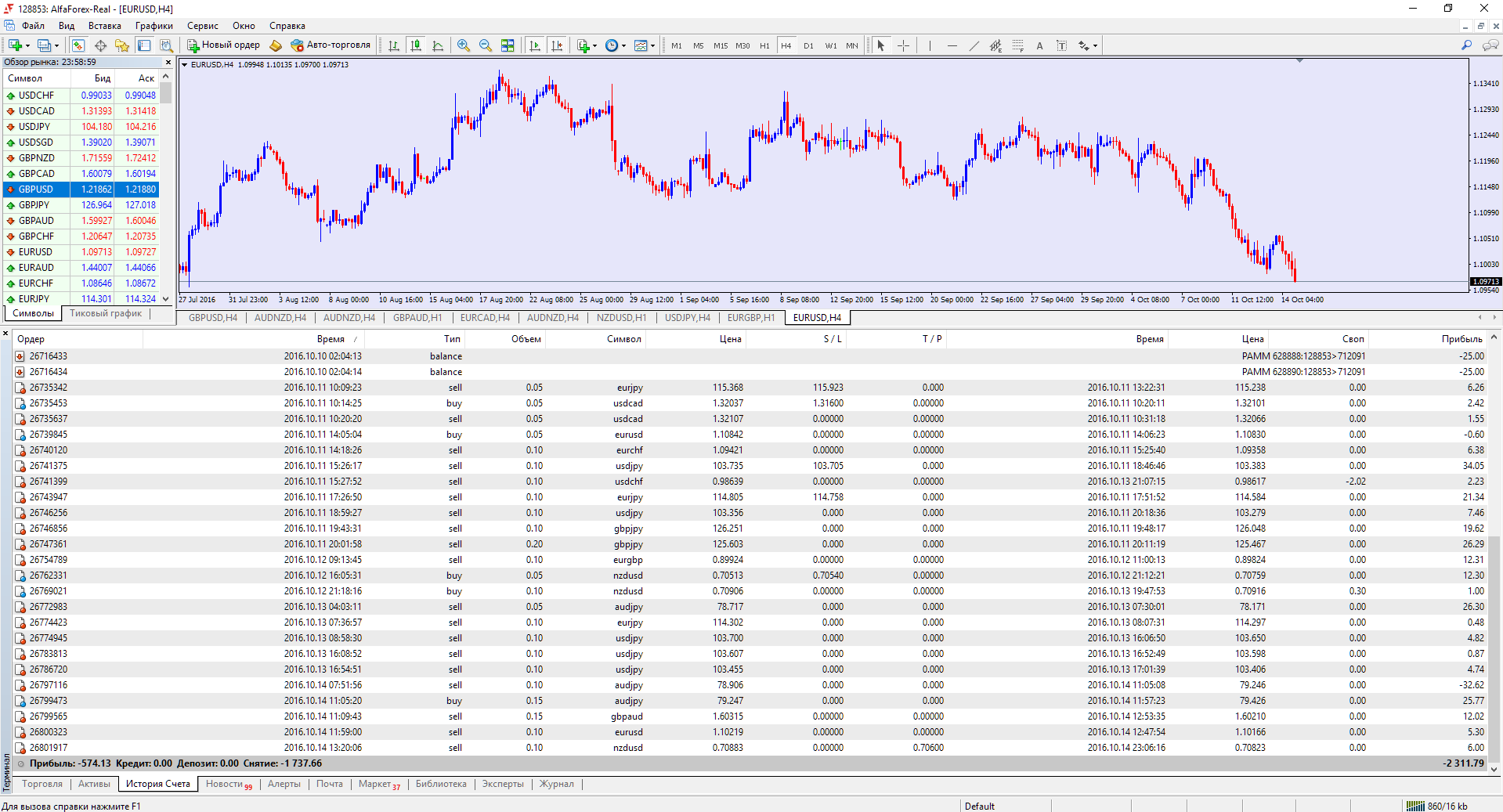This screenshot has height=812, width=1503.
Task: Open the search magnifier icon
Action: click(1466, 45)
